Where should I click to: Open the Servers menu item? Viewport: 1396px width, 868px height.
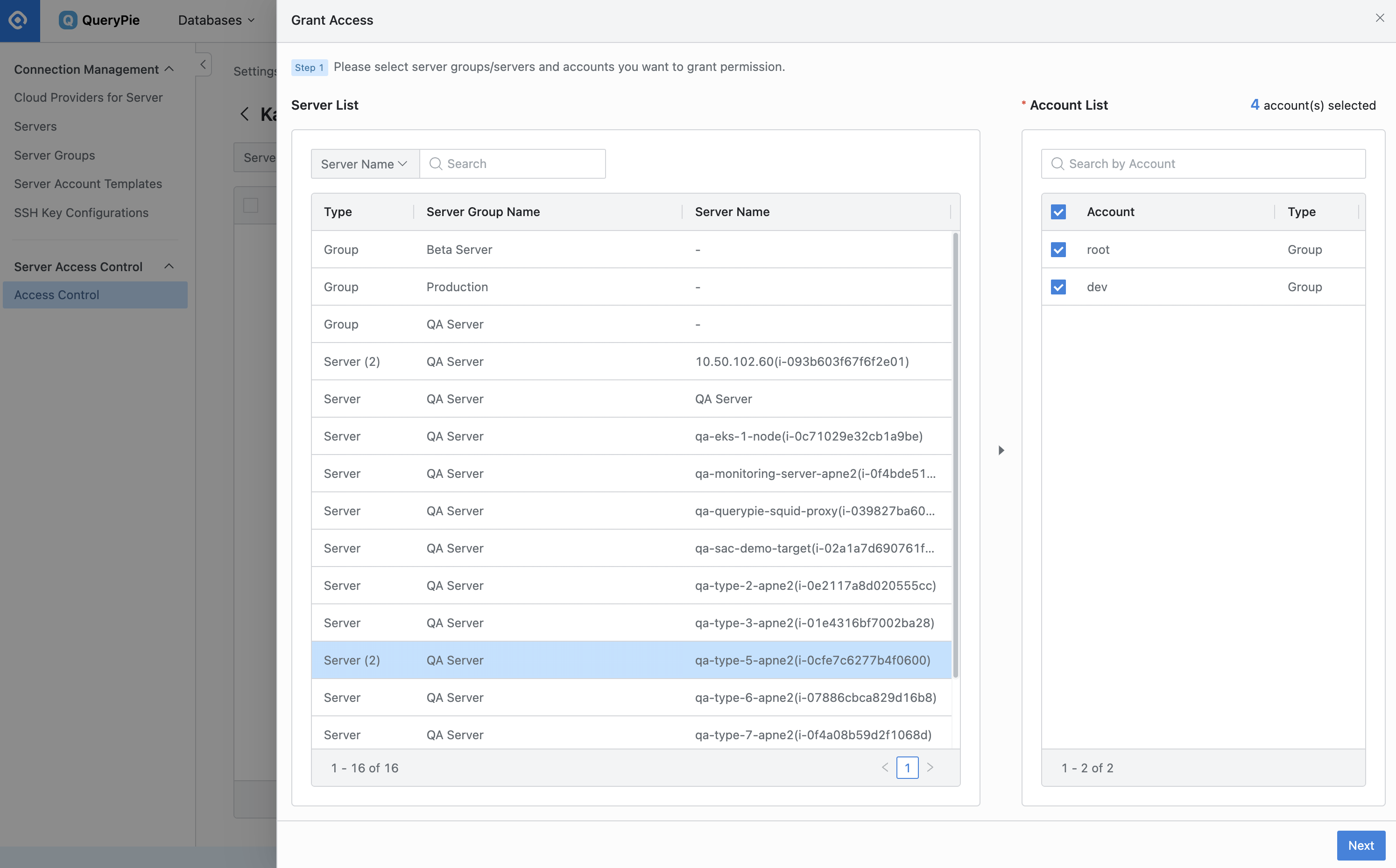(35, 126)
